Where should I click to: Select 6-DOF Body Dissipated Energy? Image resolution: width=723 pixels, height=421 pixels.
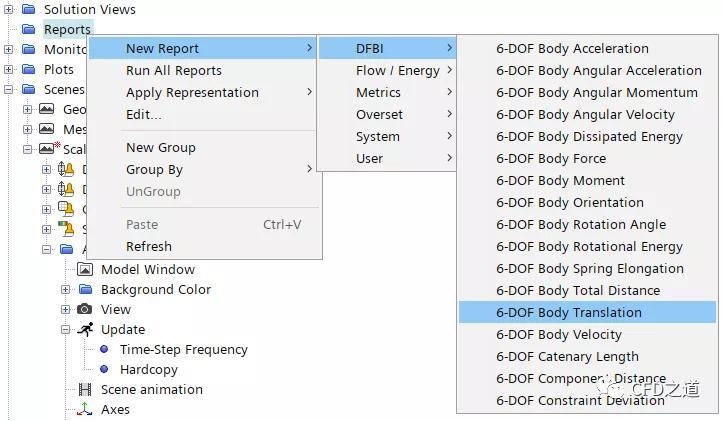pos(587,136)
